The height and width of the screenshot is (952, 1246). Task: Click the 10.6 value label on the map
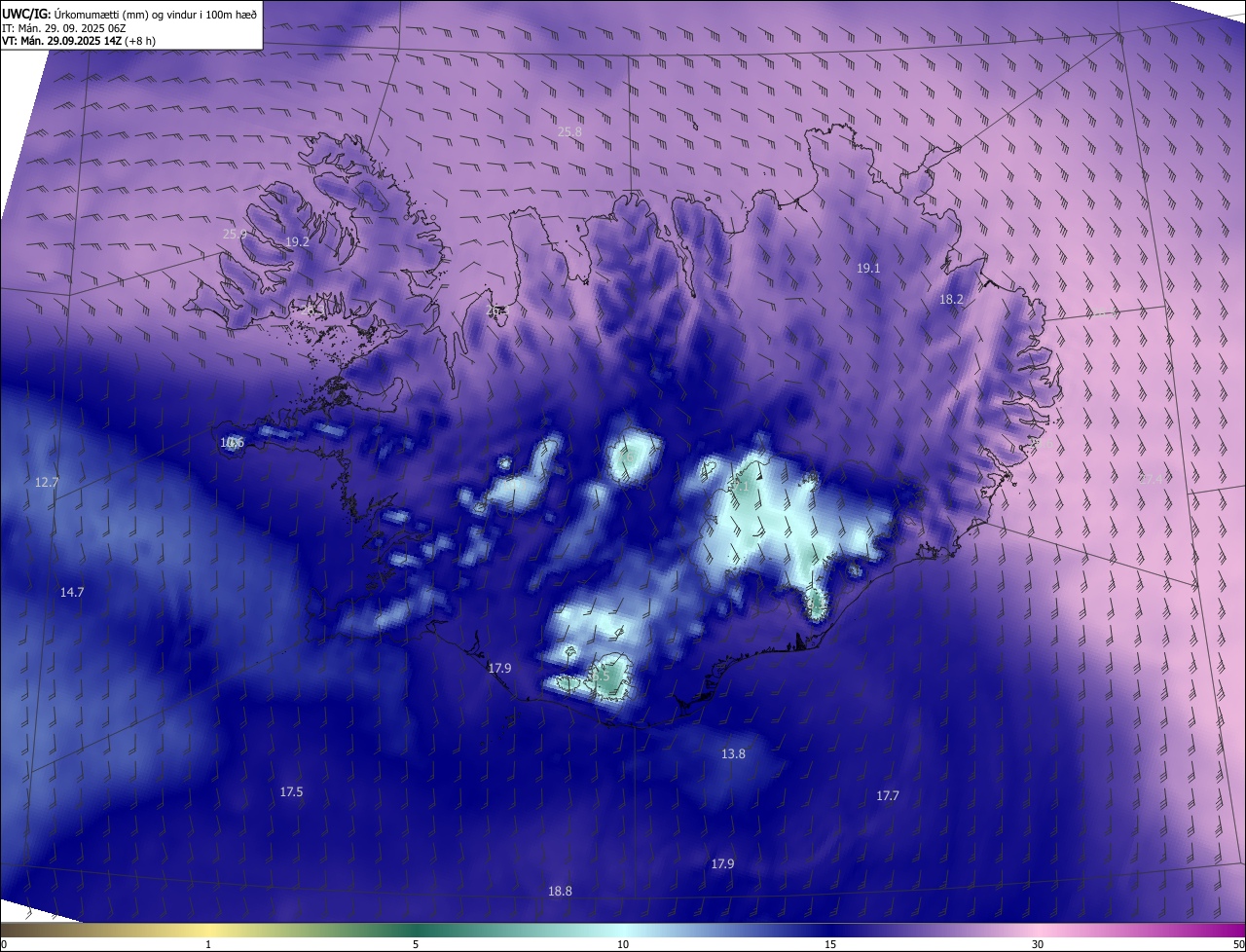tap(232, 443)
